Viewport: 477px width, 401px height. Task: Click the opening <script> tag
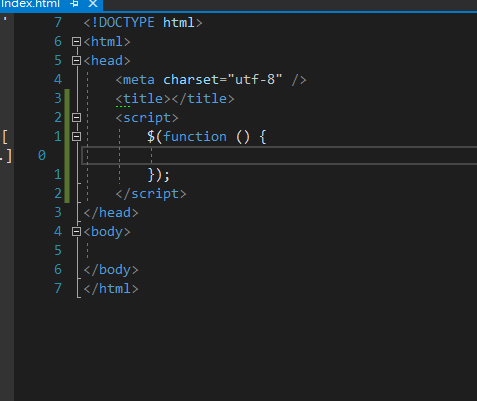[x=147, y=118]
